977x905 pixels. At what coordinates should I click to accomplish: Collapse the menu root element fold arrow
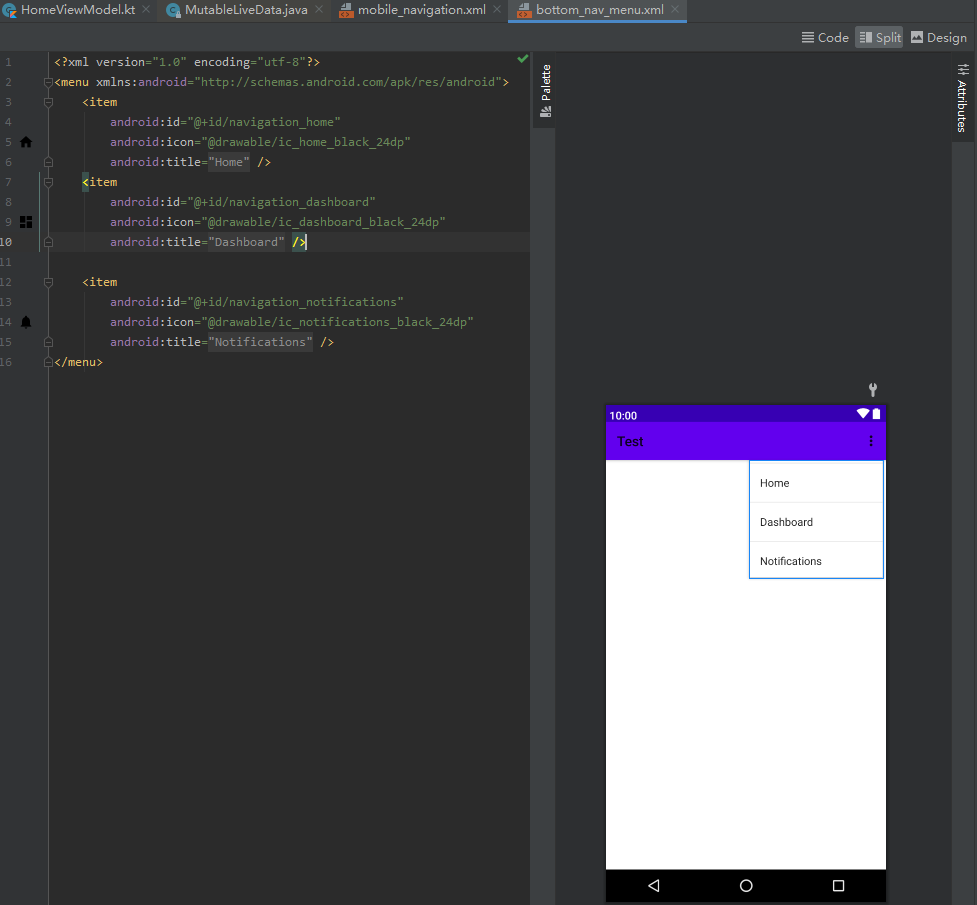click(x=48, y=81)
